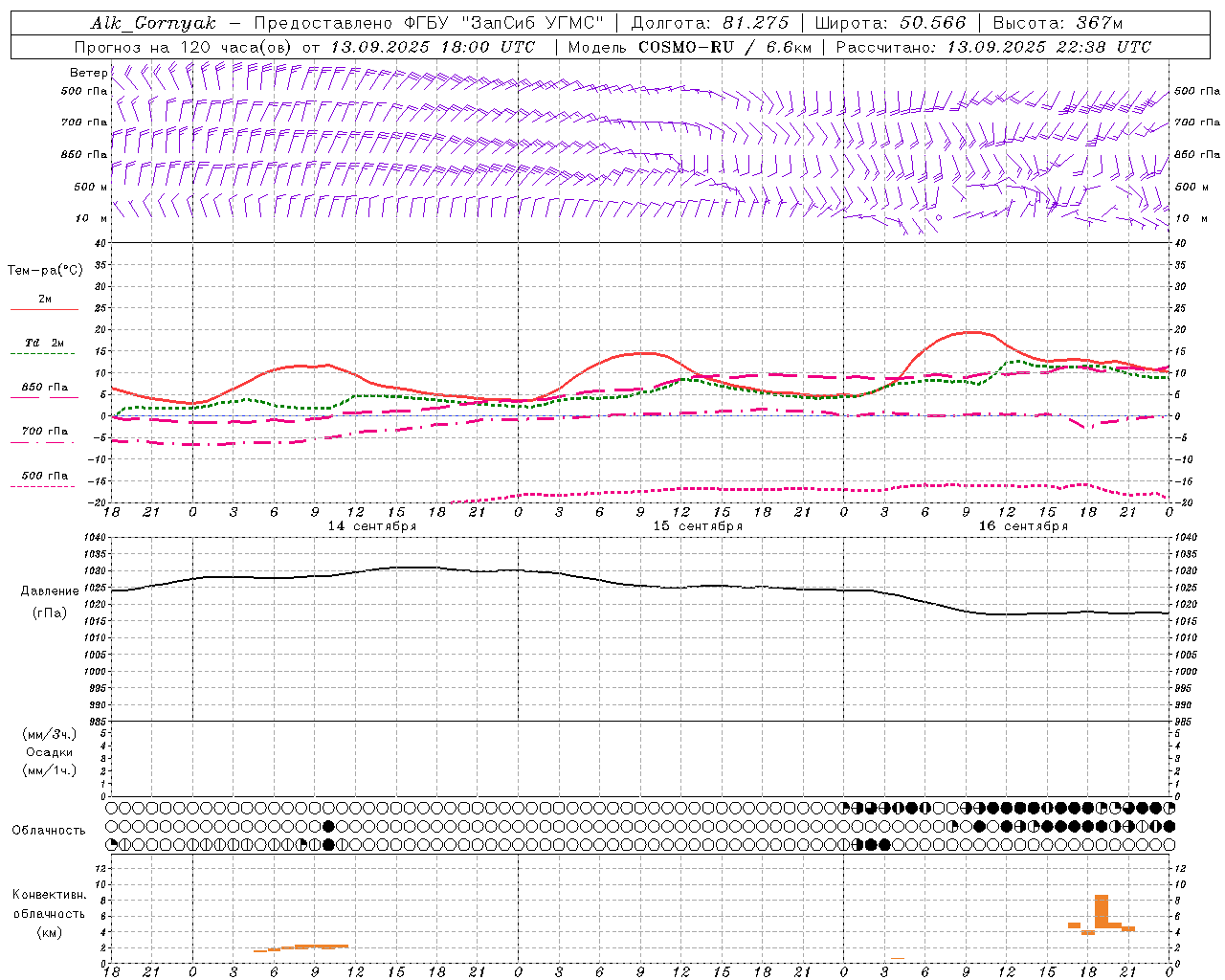
Task: Click the '(км)' convective cloud unit label
Action: tap(50, 931)
